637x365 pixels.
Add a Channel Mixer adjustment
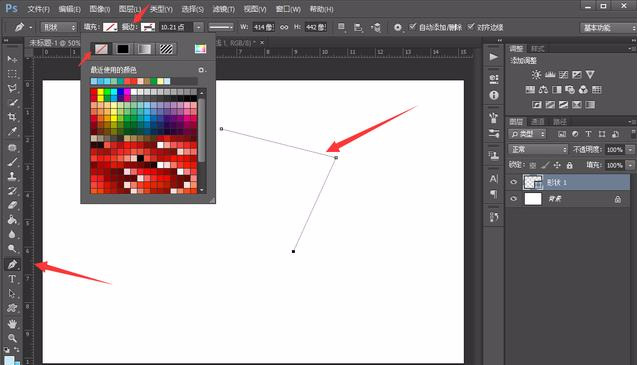point(583,90)
